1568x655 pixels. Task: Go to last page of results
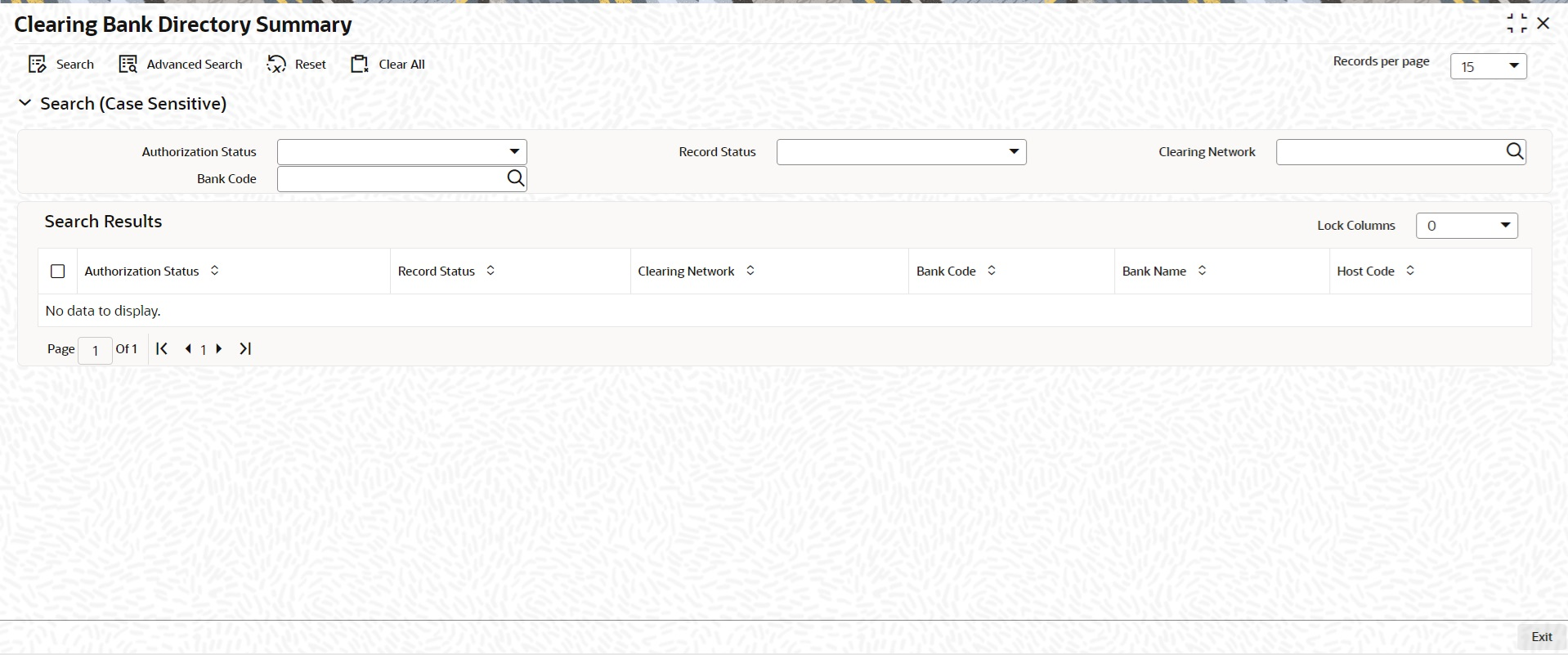[245, 349]
